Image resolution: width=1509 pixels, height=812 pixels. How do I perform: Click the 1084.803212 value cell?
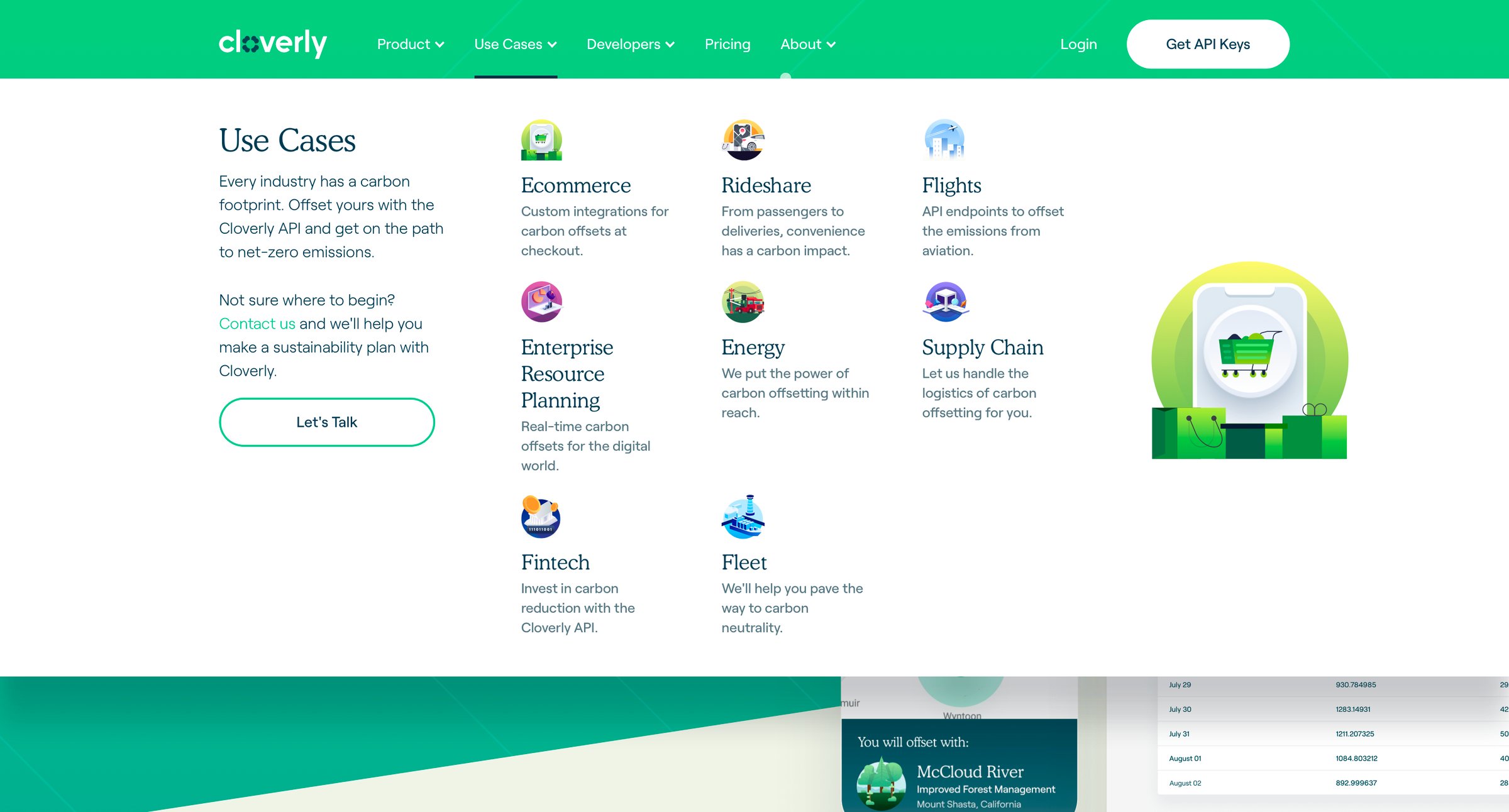[x=1356, y=759]
